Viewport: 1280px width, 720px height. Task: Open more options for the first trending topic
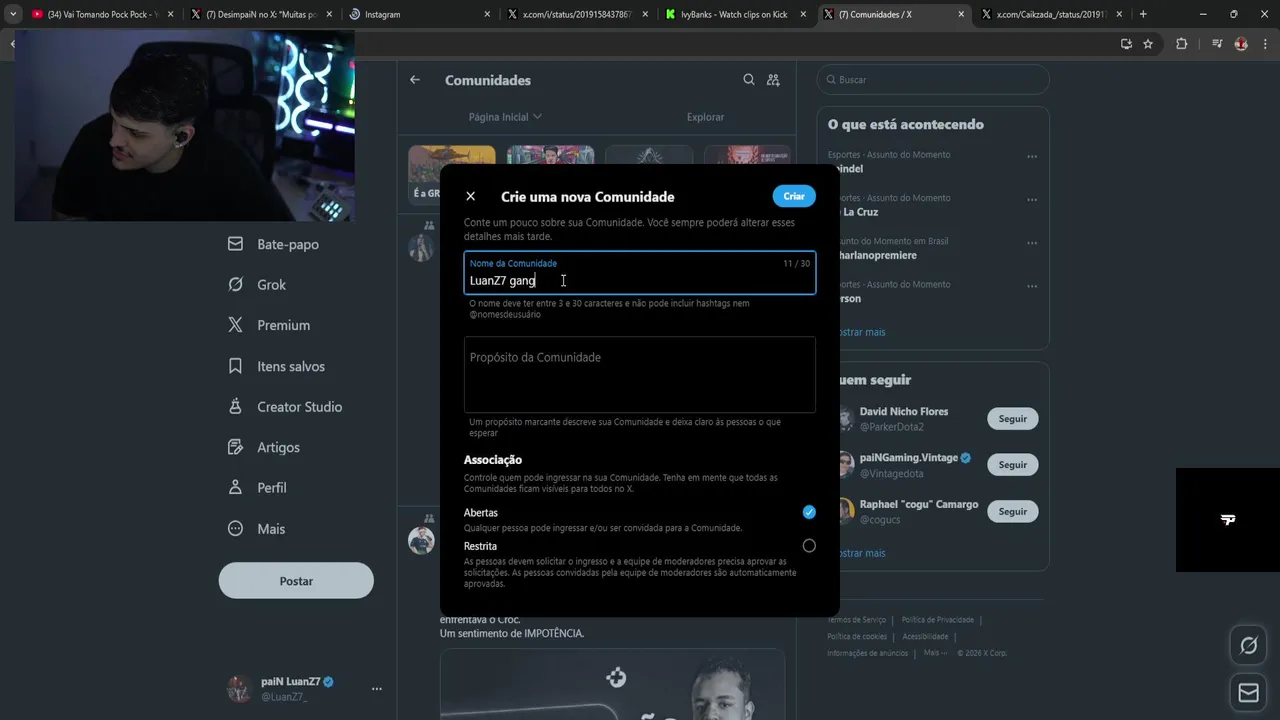click(x=1032, y=157)
